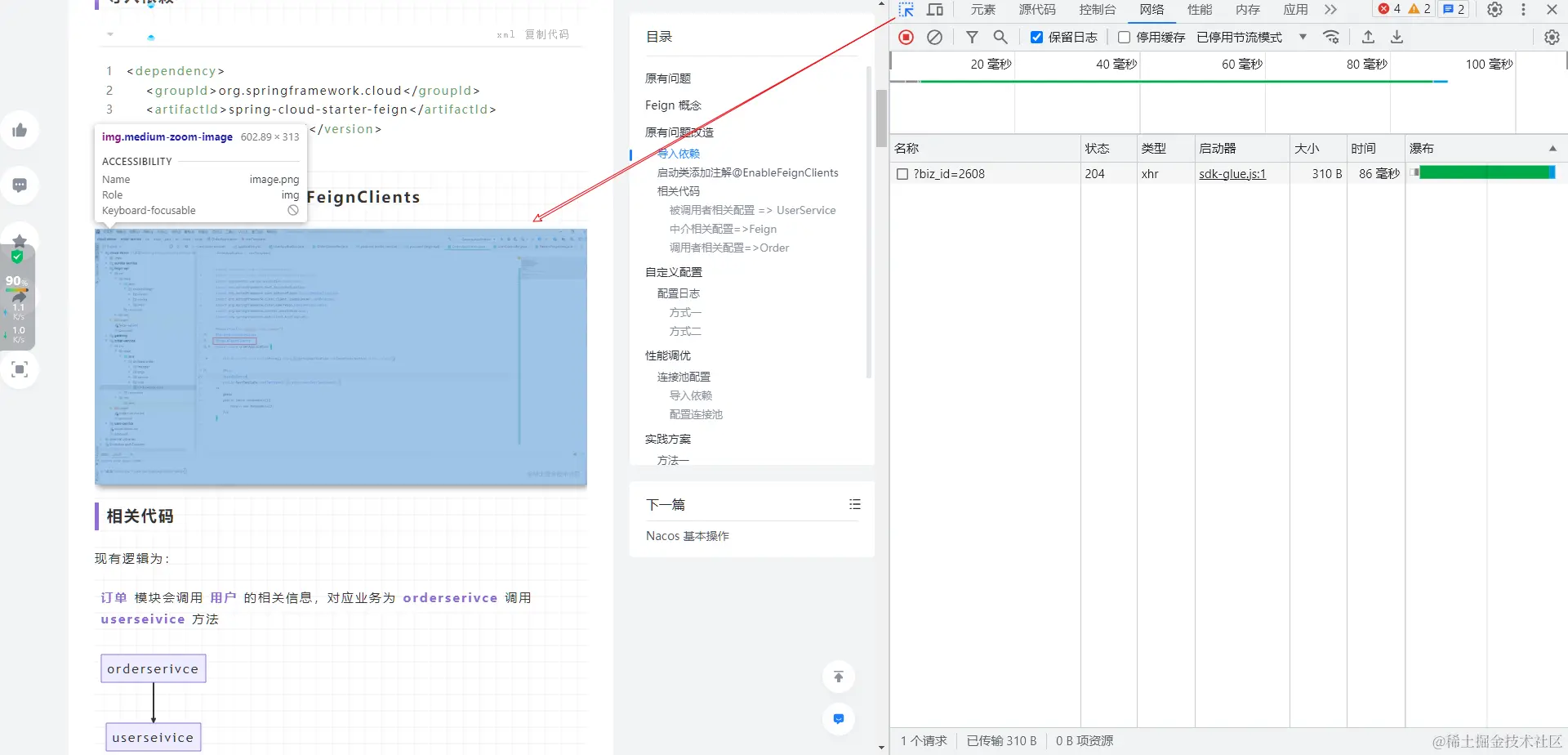
Task: Switch to the 元素 tab
Action: click(983, 10)
